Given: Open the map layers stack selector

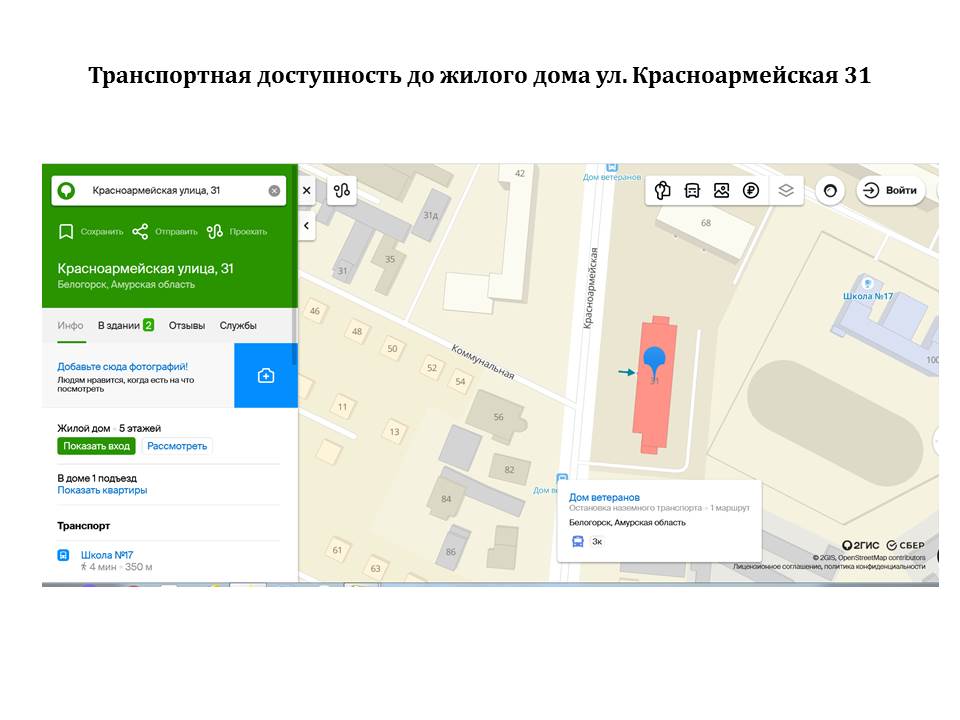Looking at the screenshot, I should 786,190.
